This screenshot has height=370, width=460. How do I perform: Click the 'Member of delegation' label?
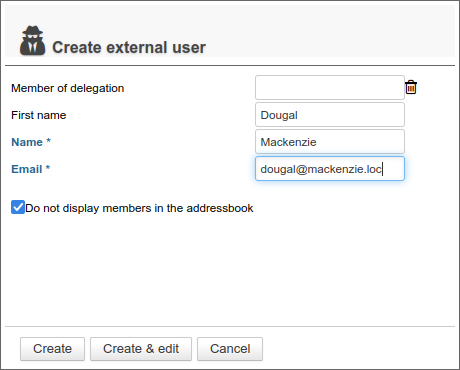click(x=68, y=88)
